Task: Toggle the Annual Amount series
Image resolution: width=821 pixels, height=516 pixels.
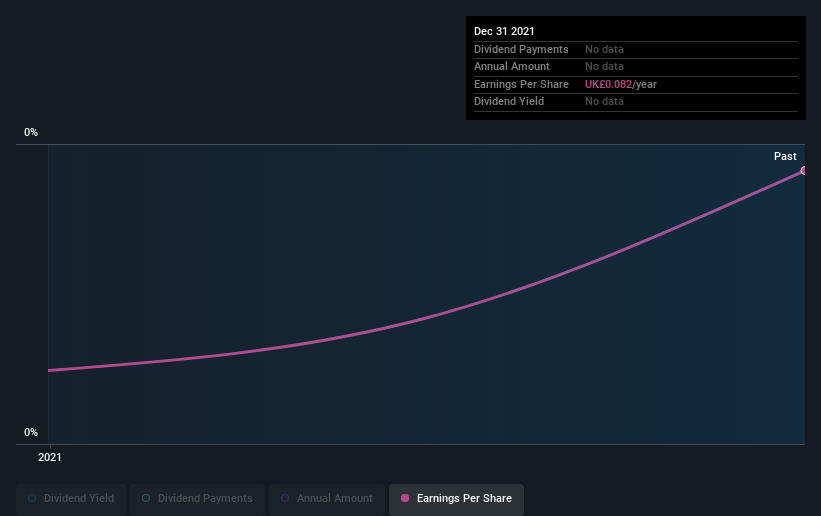Action: pyautogui.click(x=327, y=499)
